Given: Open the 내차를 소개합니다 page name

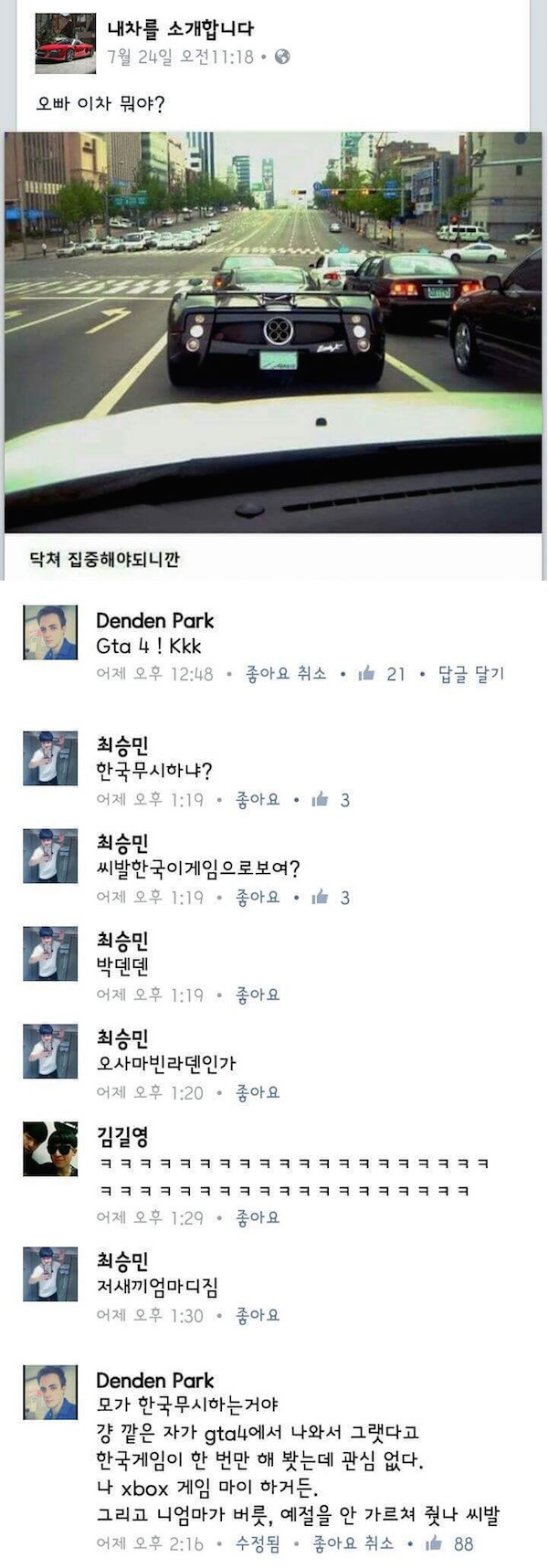Looking at the screenshot, I should point(181,29).
